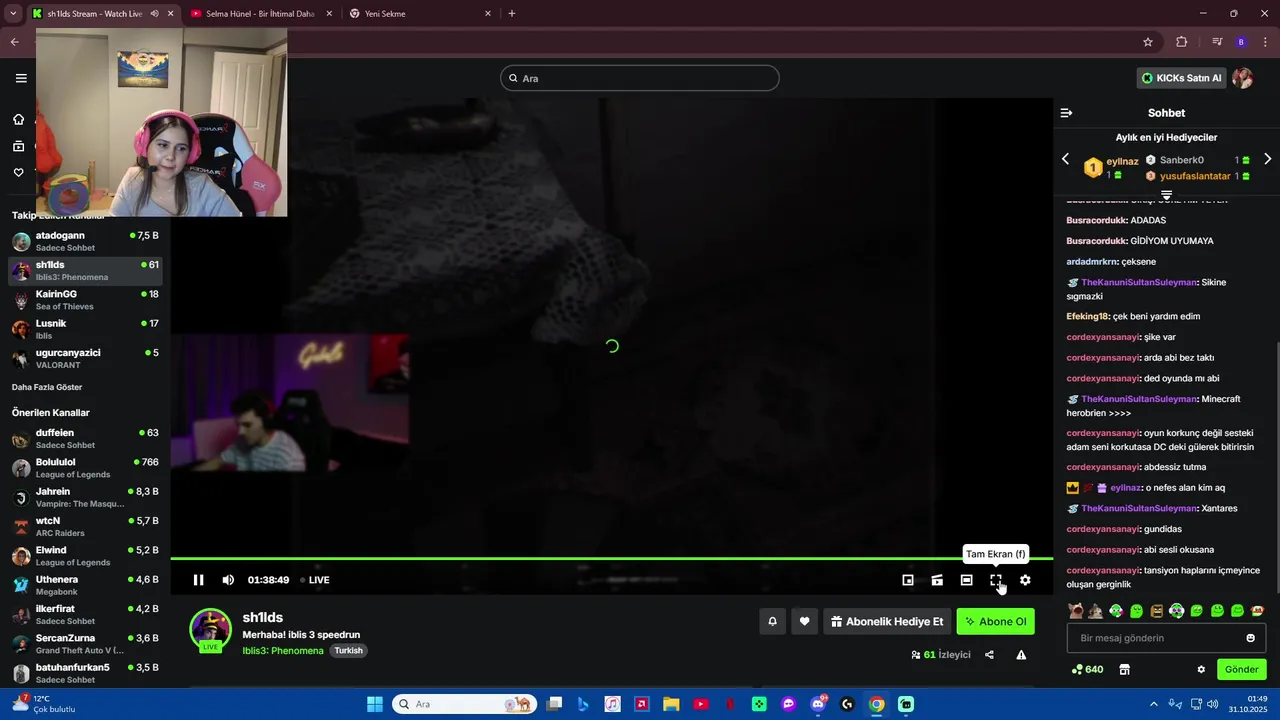1280x720 pixels.
Task: Open player settings gear icon
Action: 1025,580
